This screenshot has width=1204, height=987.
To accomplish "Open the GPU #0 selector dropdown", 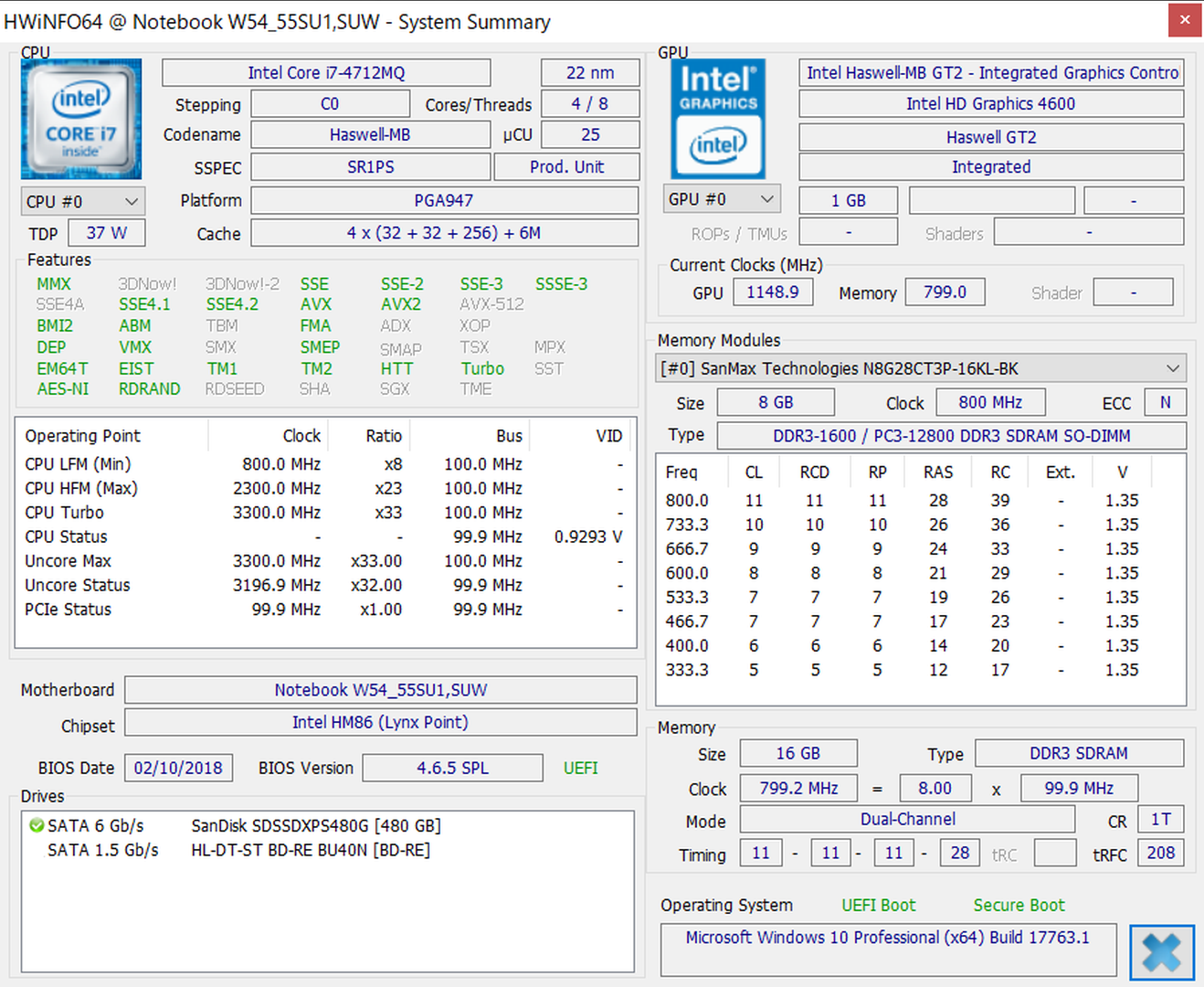I will click(723, 199).
